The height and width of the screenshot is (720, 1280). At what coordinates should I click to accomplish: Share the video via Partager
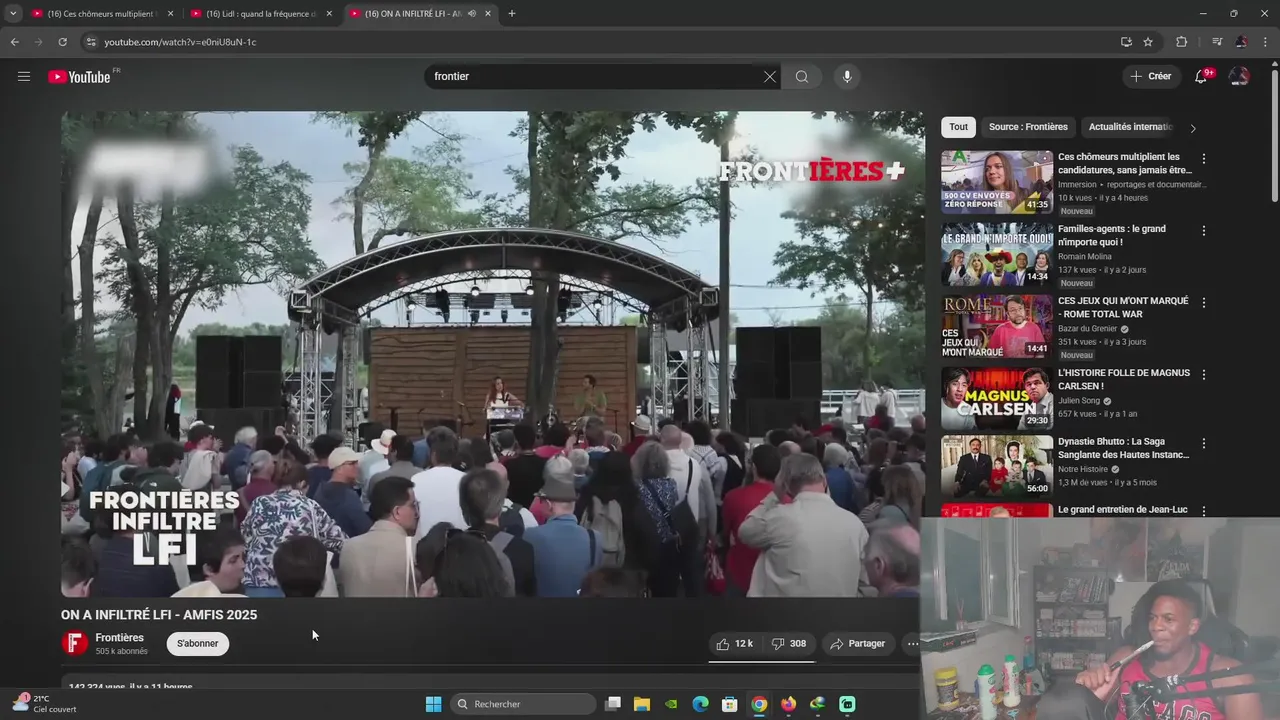(x=858, y=644)
